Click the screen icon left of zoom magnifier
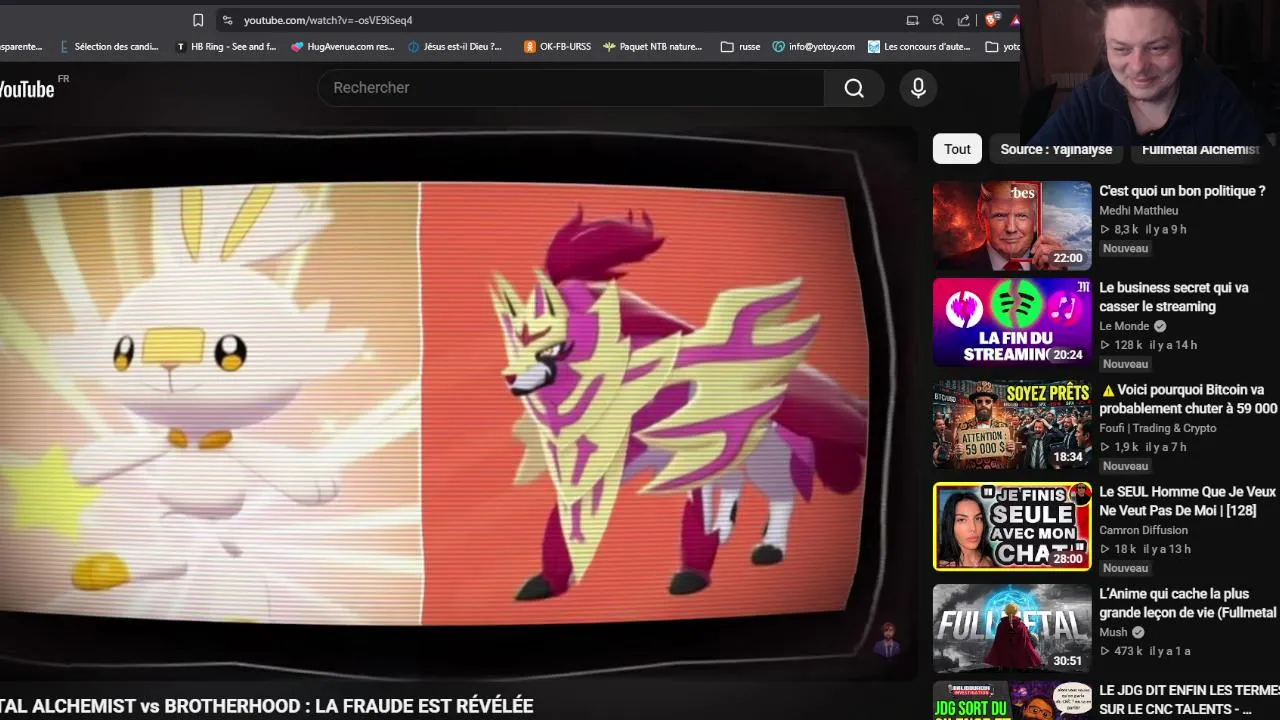This screenshot has height=720, width=1280. [912, 20]
